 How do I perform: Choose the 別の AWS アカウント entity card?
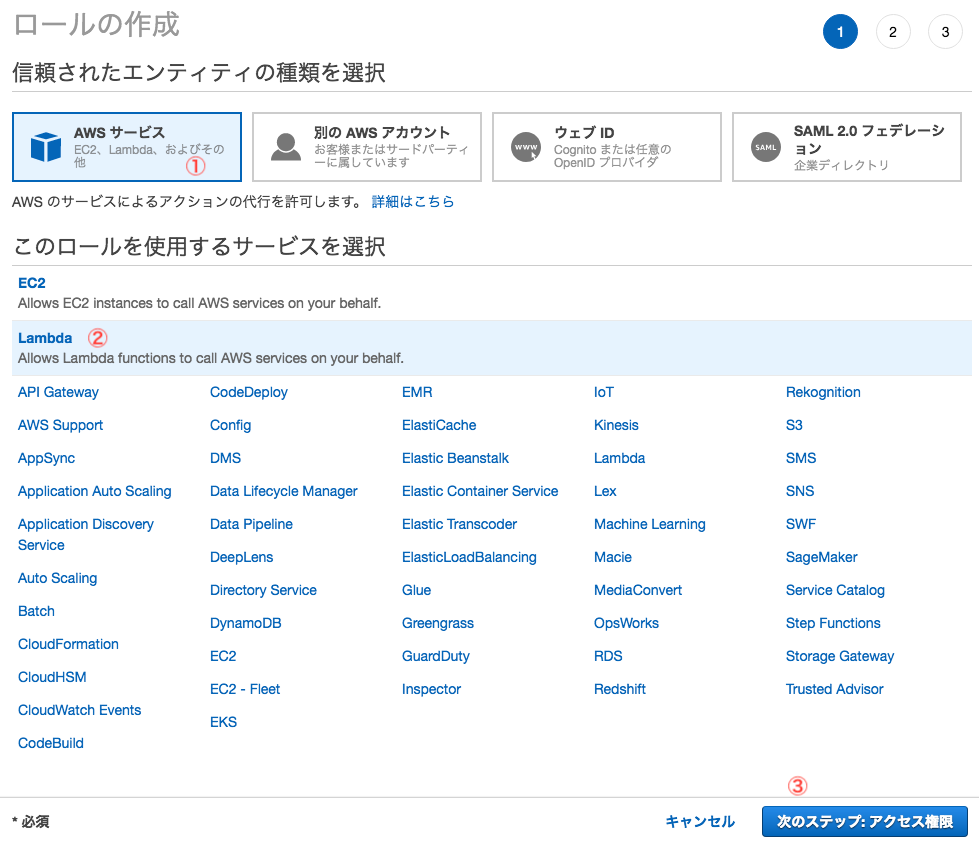(x=367, y=147)
